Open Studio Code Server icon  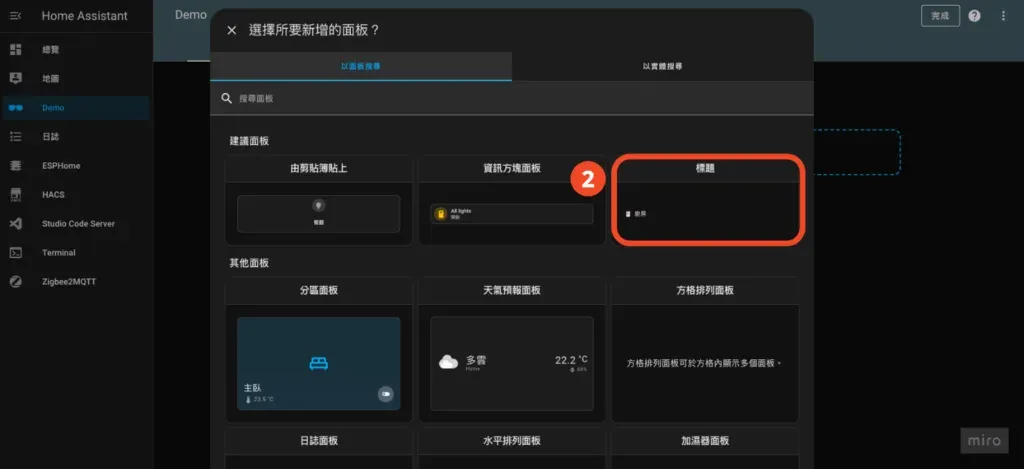pyautogui.click(x=16, y=223)
